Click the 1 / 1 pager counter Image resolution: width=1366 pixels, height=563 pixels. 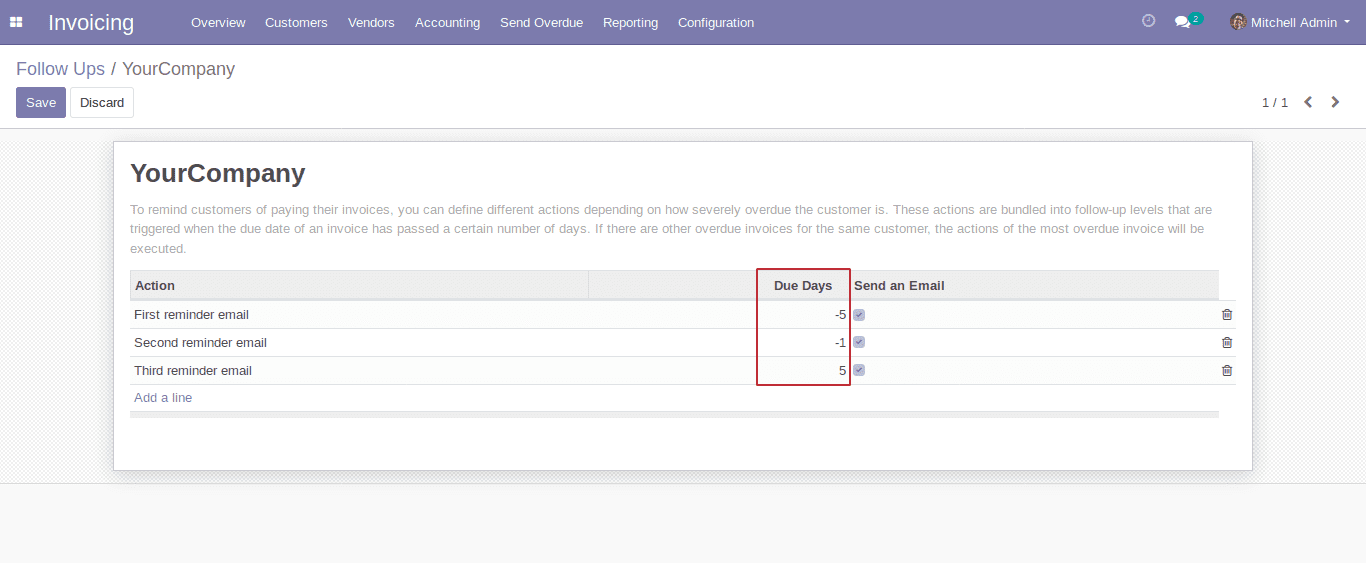point(1275,102)
